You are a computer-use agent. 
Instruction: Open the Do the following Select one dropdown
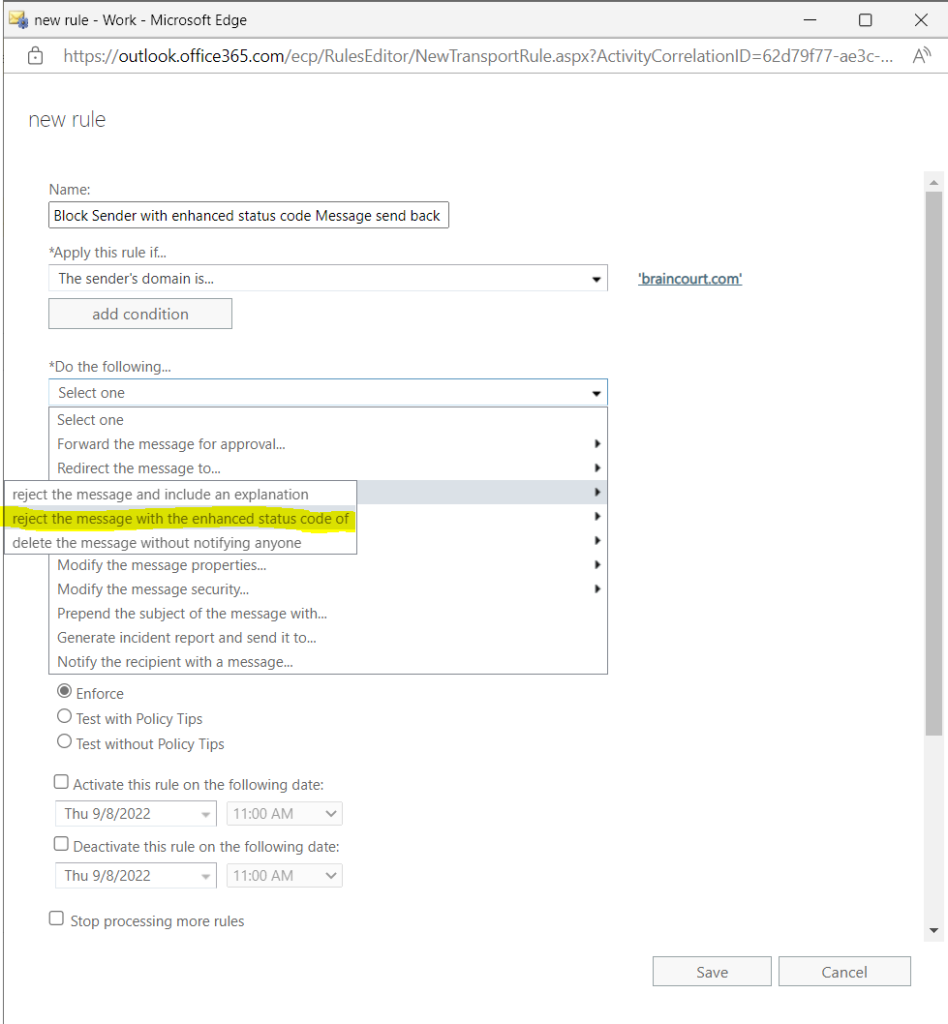click(x=328, y=393)
